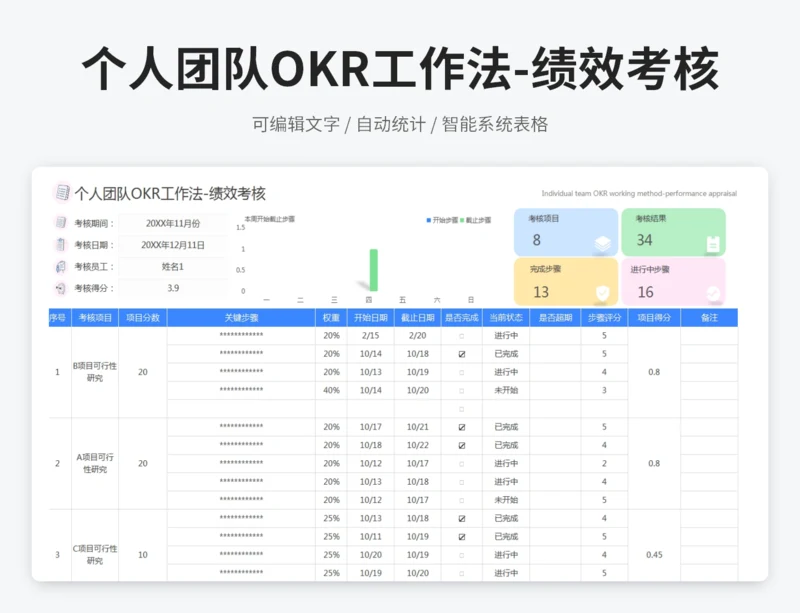Screen dimensions: 800x613
Task: Select the 考核项目 column header
Action: tap(95, 317)
